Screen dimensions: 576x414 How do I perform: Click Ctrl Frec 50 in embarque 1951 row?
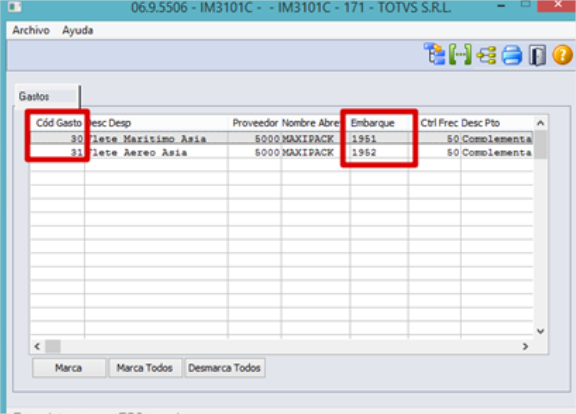point(435,138)
